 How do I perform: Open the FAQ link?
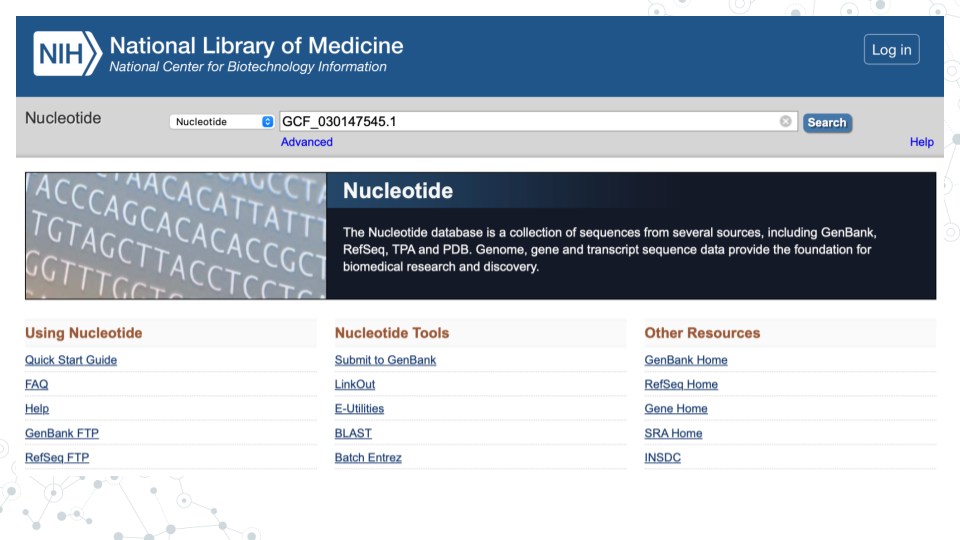(x=37, y=384)
